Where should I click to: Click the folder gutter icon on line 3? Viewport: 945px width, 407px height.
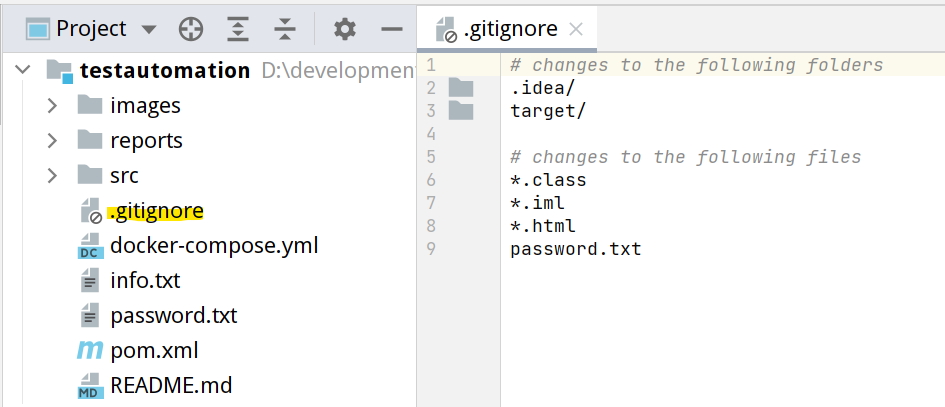click(461, 111)
